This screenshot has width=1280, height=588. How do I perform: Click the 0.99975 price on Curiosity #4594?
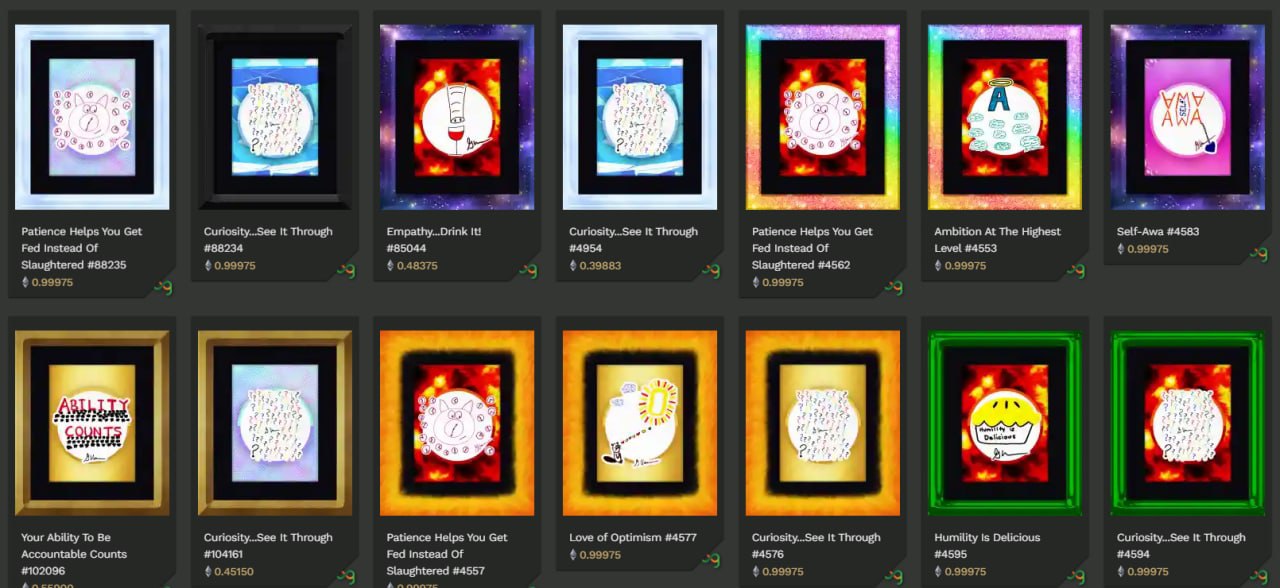(1146, 572)
